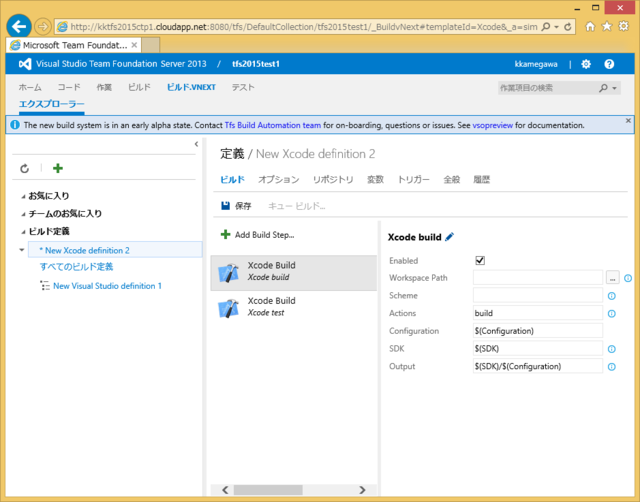Open the help question mark icon

pyautogui.click(x=609, y=64)
